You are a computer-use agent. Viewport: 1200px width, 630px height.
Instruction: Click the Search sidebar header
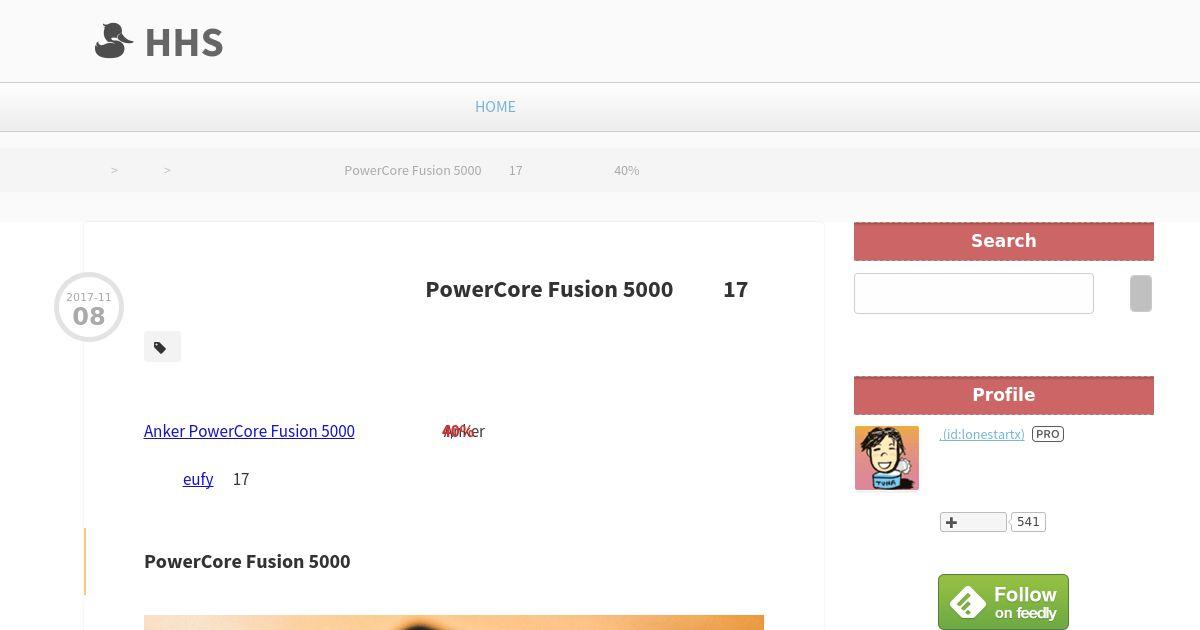(x=1004, y=241)
